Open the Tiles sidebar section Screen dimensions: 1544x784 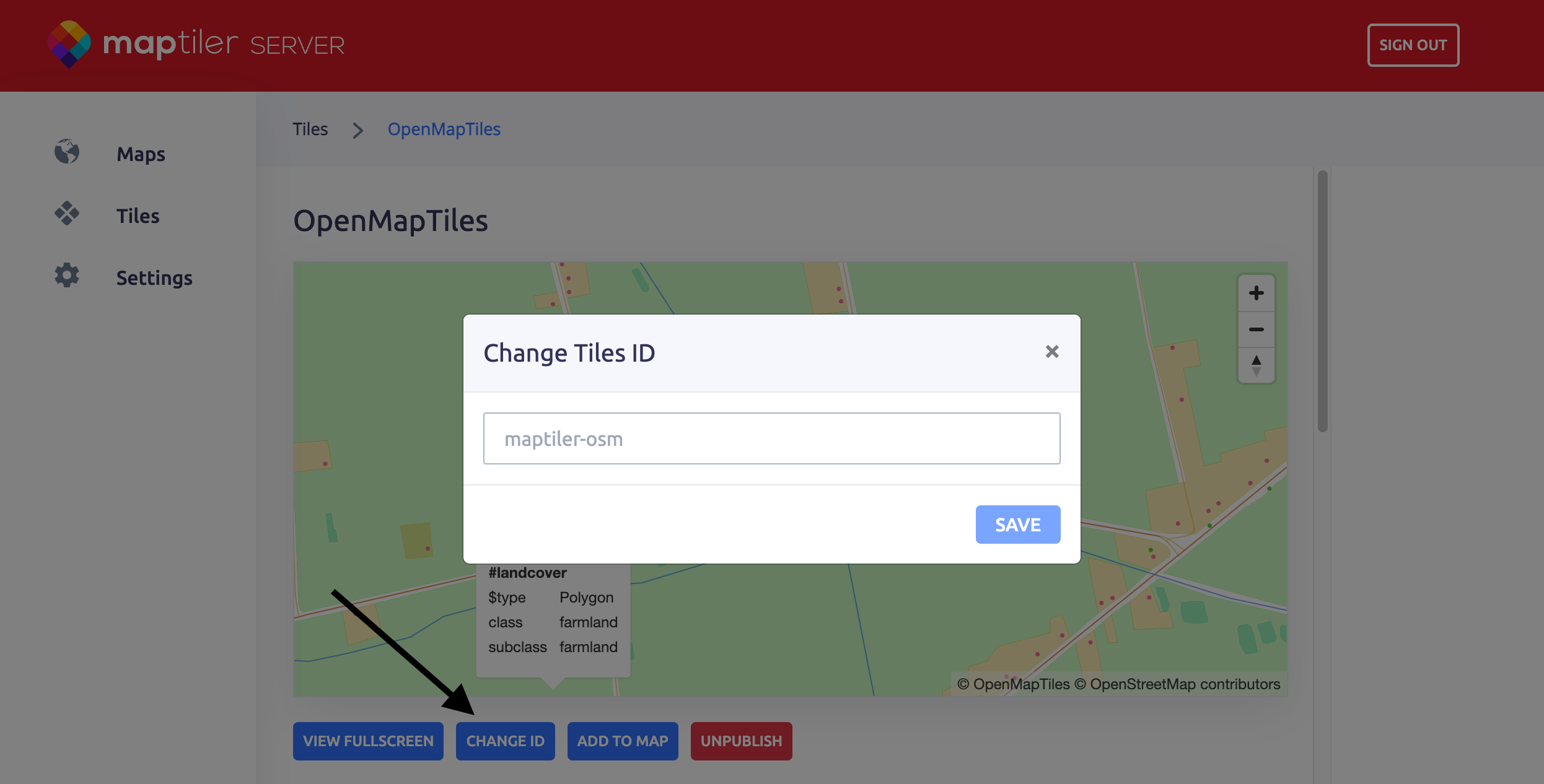(138, 216)
